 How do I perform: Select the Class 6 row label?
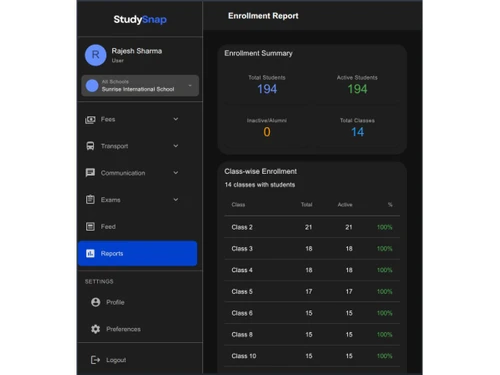pyautogui.click(x=242, y=313)
